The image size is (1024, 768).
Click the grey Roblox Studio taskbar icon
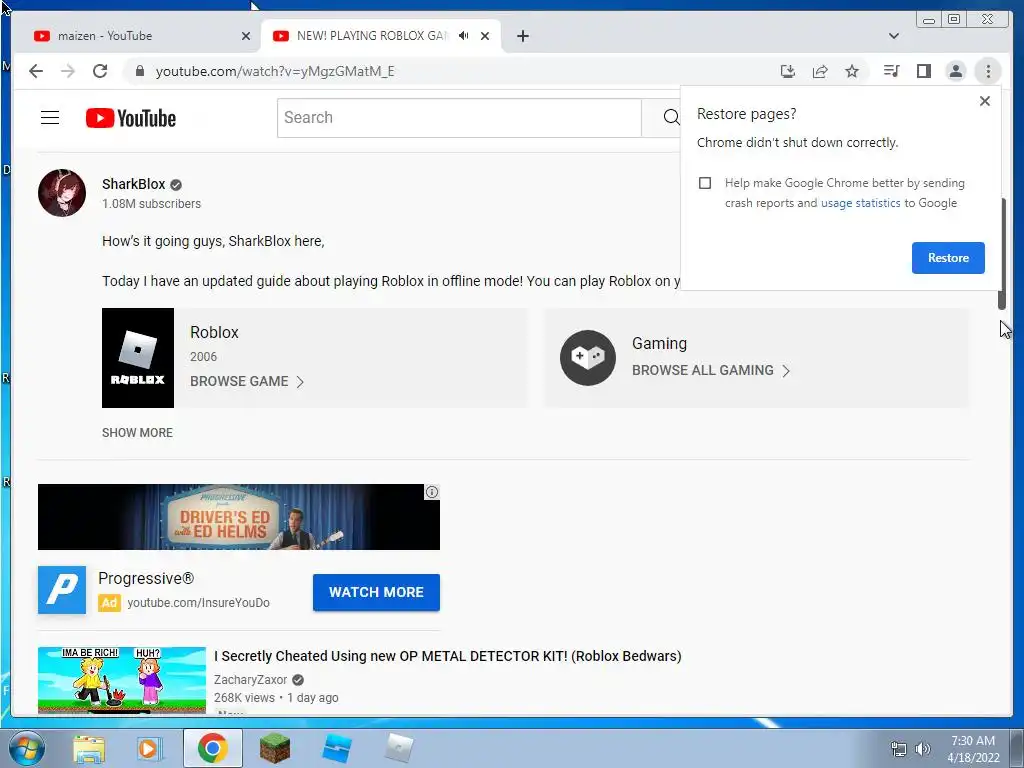[399, 748]
